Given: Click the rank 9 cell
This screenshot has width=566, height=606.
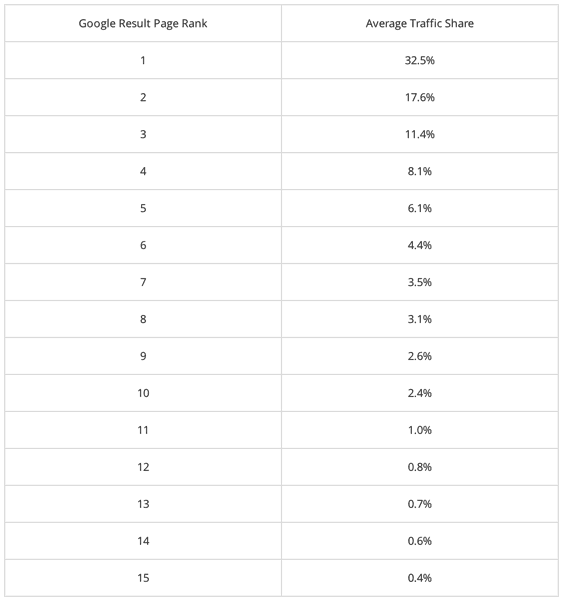Looking at the screenshot, I should [x=143, y=356].
